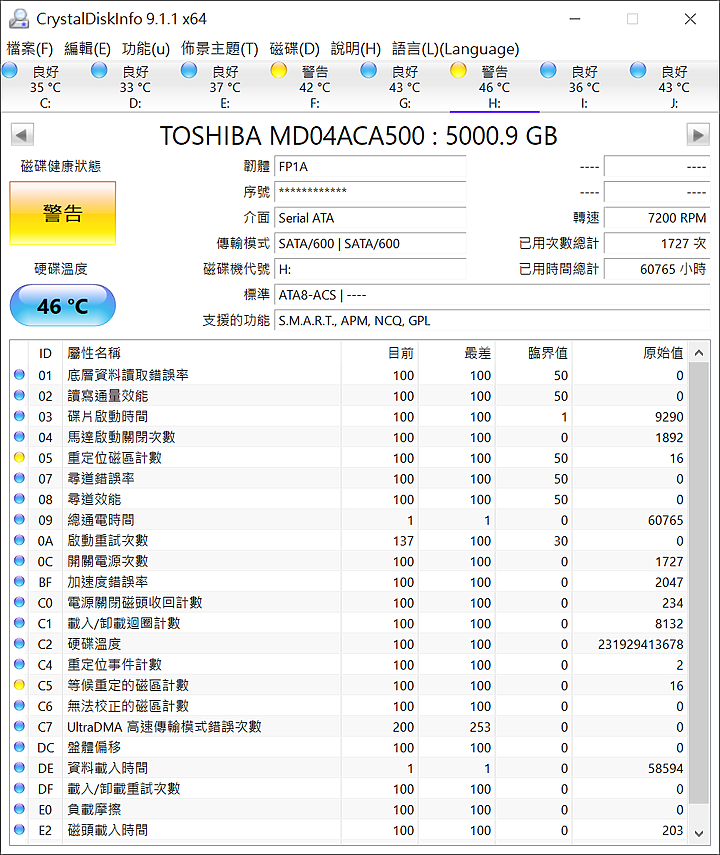
Task: Click status icon of attribute C6 無法校正的磁區計數
Action: pos(20,706)
